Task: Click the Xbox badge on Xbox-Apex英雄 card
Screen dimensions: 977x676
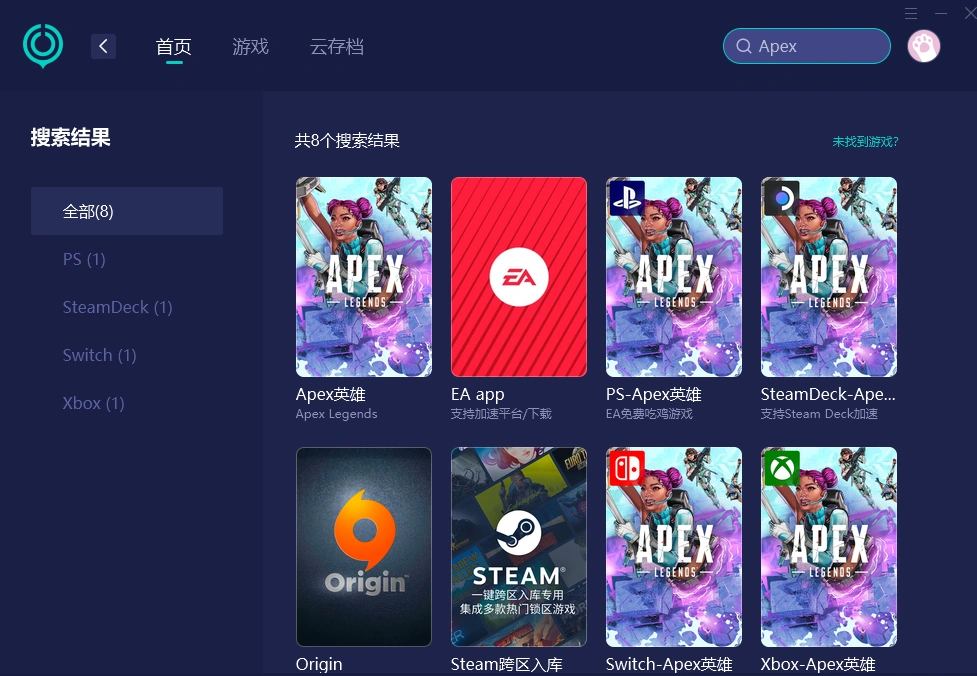Action: coord(782,468)
